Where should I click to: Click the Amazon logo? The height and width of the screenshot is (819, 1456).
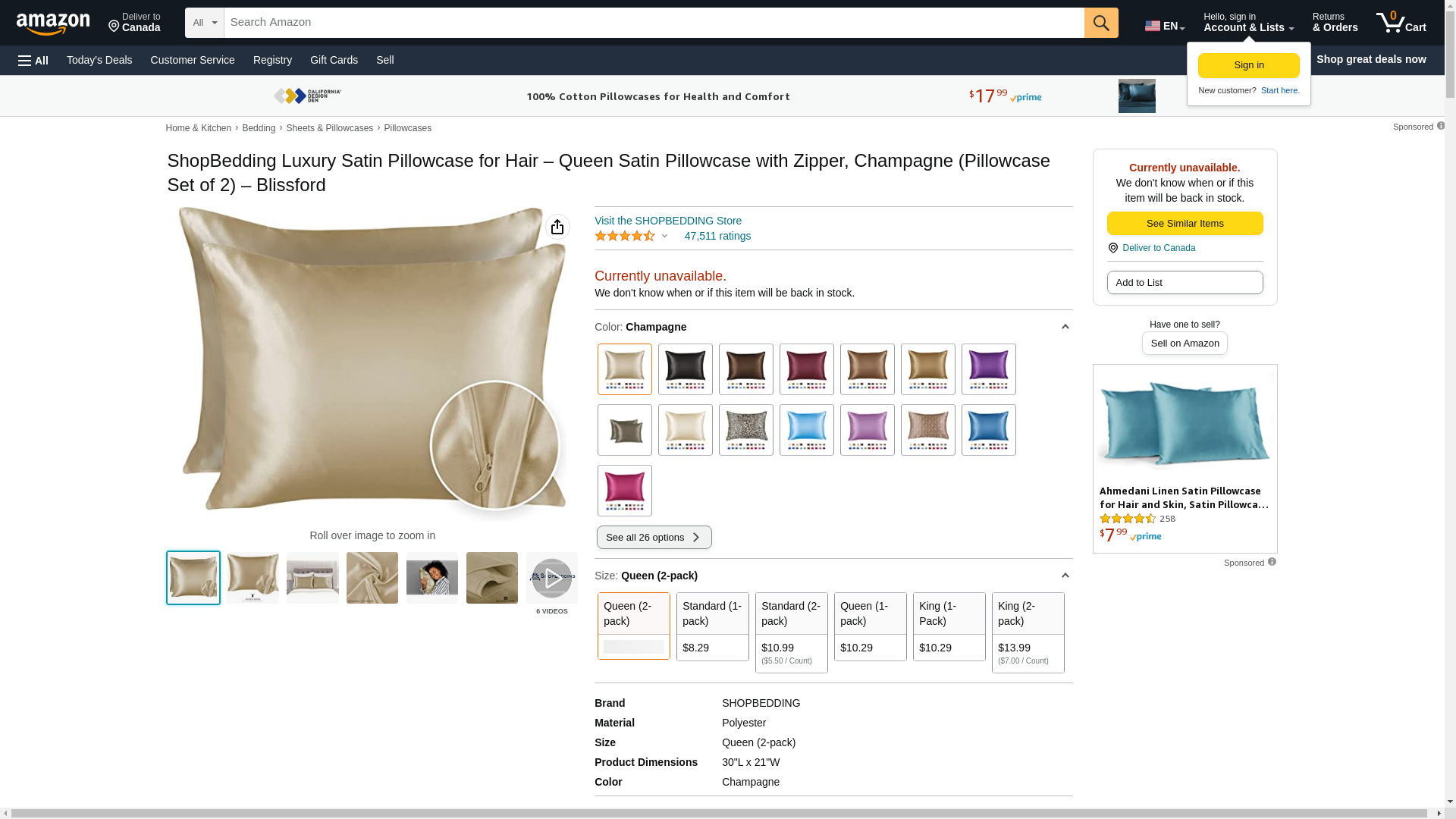pyautogui.click(x=53, y=24)
